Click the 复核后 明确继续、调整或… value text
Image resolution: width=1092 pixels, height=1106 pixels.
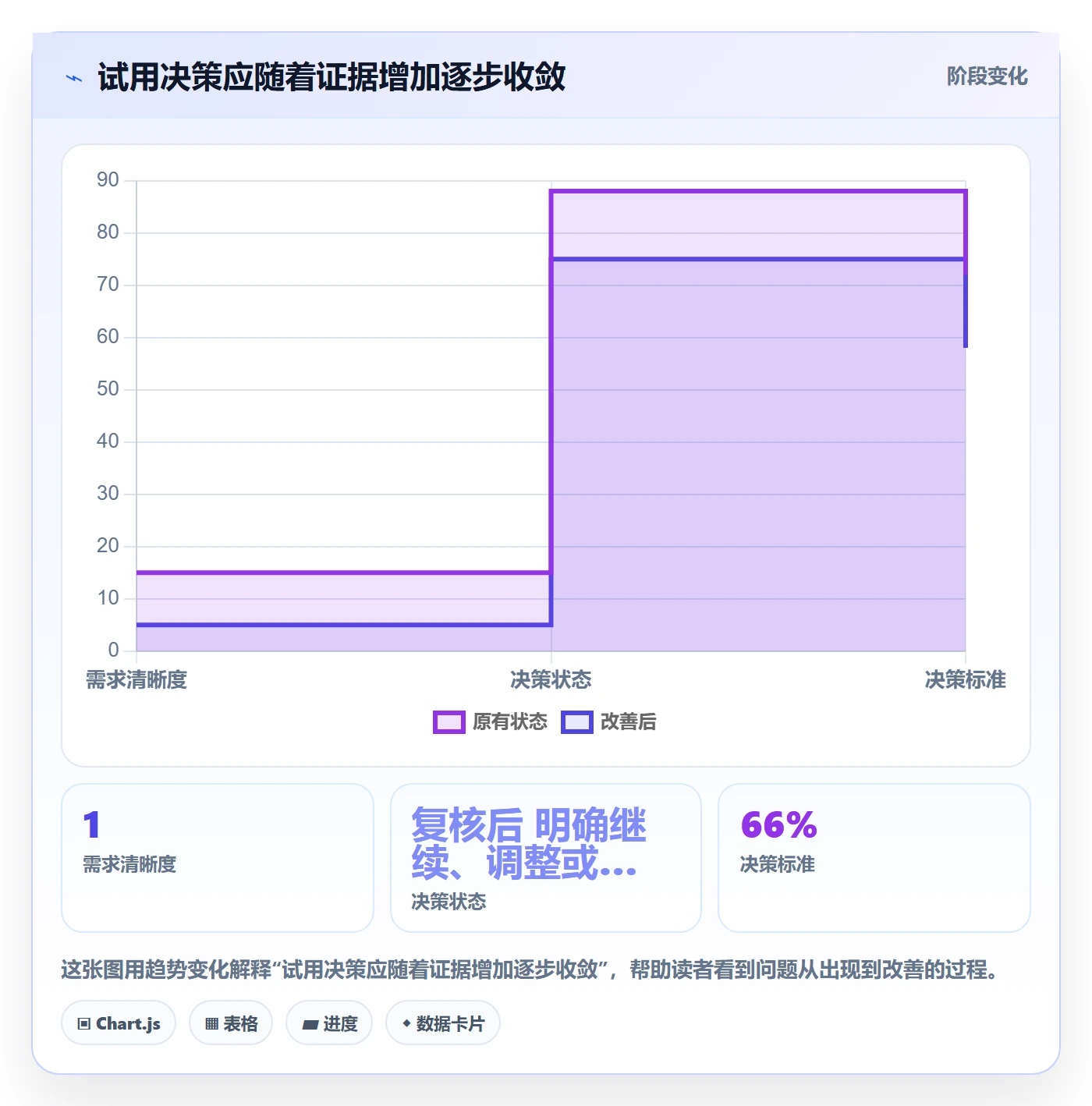[529, 844]
